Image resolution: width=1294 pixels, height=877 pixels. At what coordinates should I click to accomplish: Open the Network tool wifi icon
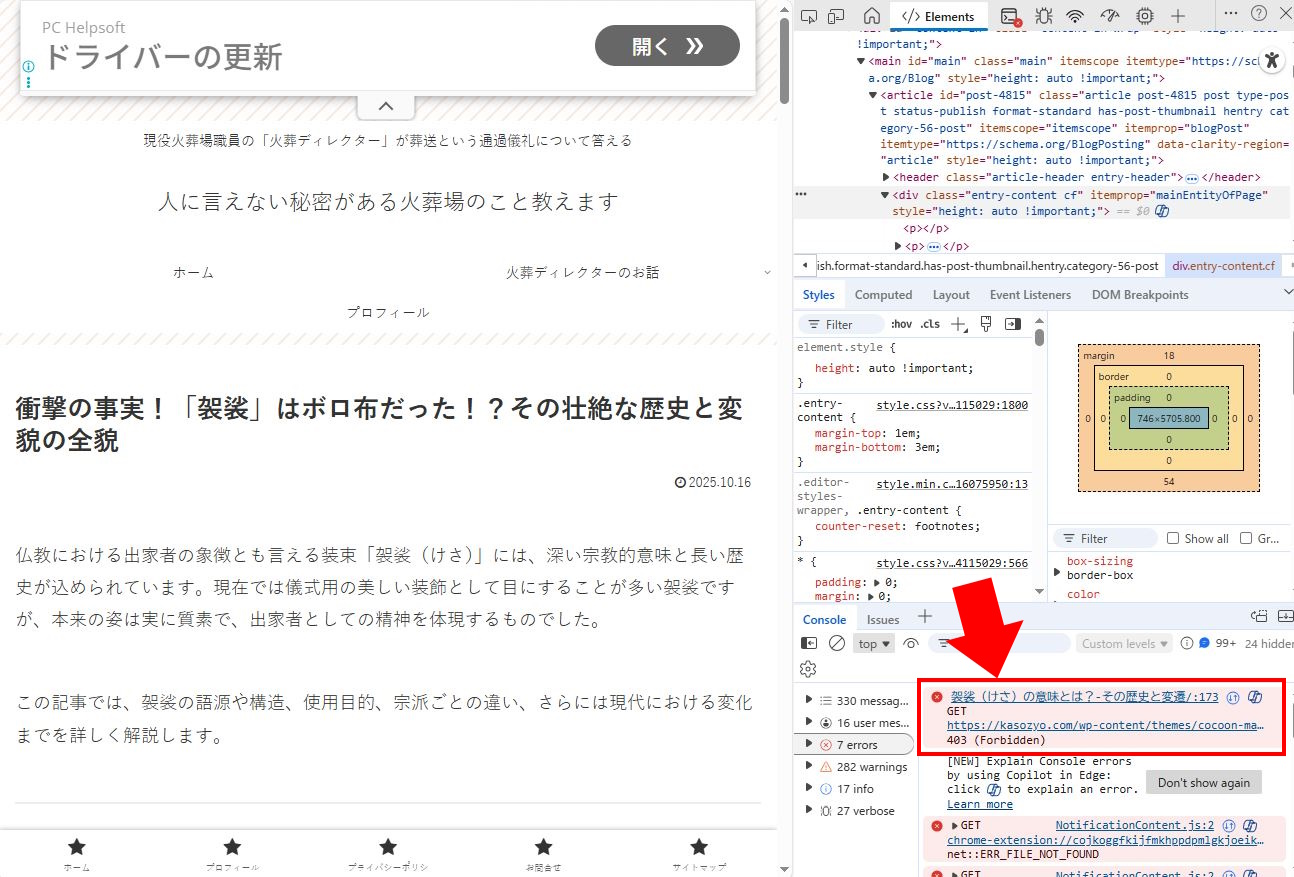[1075, 16]
